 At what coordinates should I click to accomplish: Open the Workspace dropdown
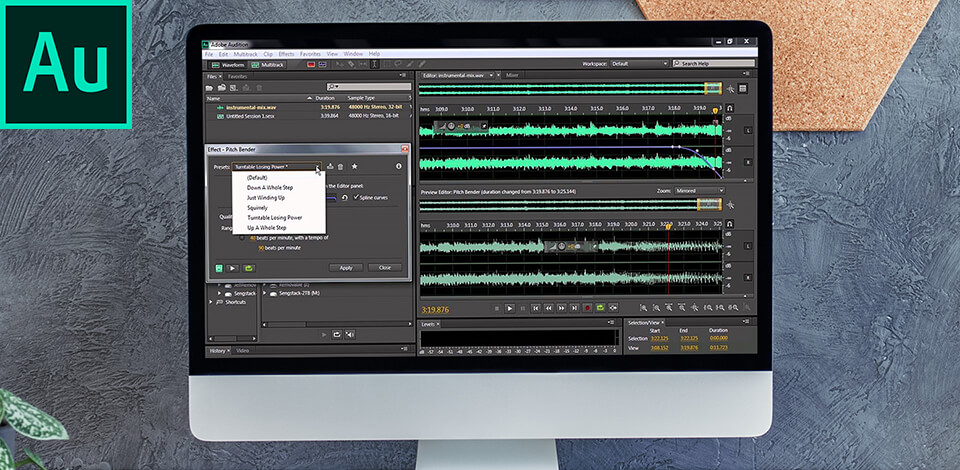click(637, 64)
